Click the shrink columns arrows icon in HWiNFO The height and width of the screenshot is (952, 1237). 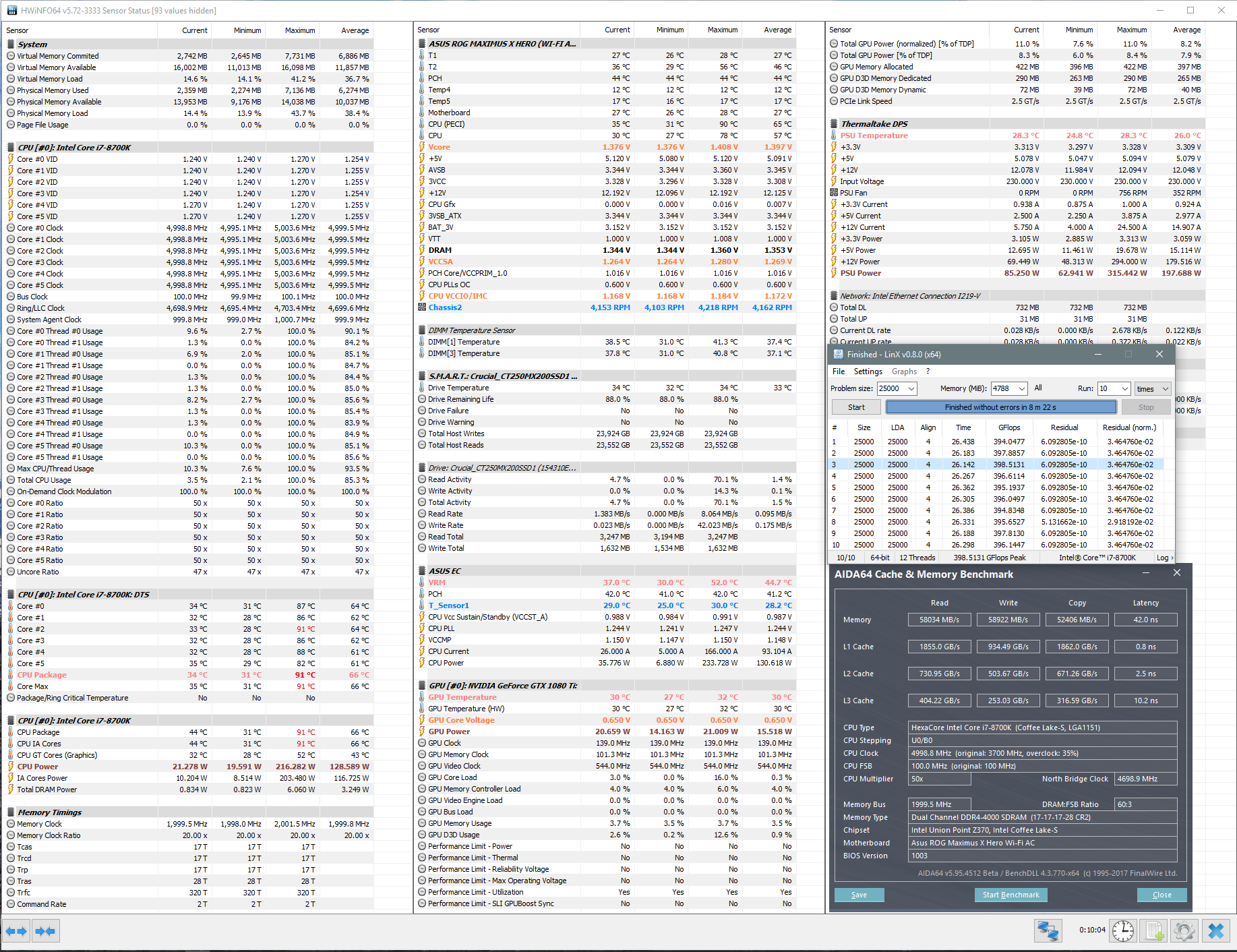pyautogui.click(x=45, y=931)
